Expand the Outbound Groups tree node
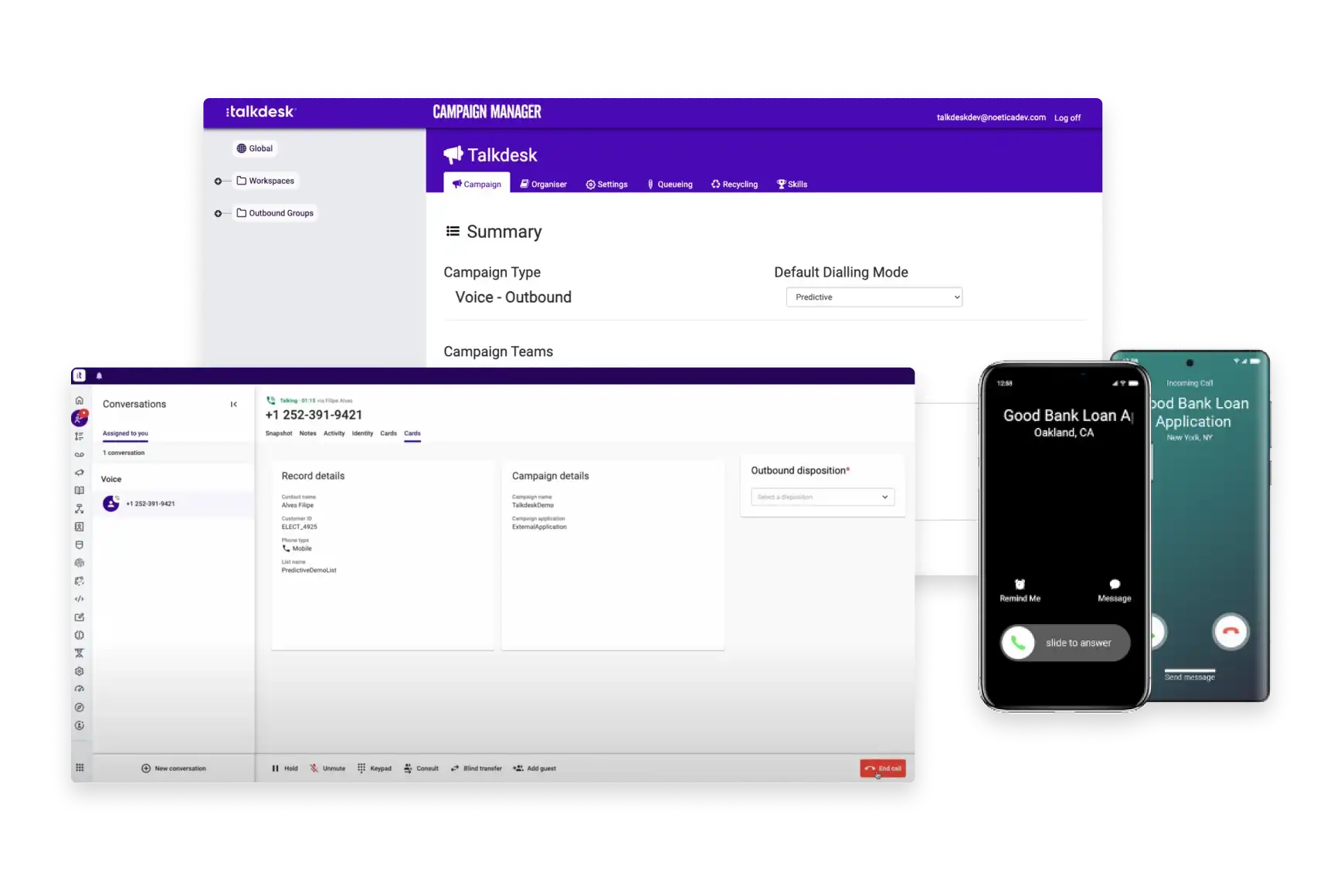Screen dimensions: 1344x896 click(218, 214)
